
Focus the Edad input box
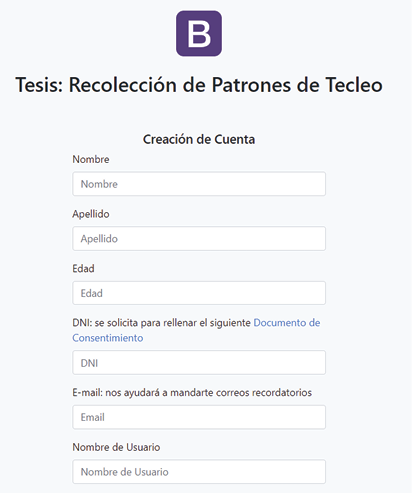tap(199, 293)
